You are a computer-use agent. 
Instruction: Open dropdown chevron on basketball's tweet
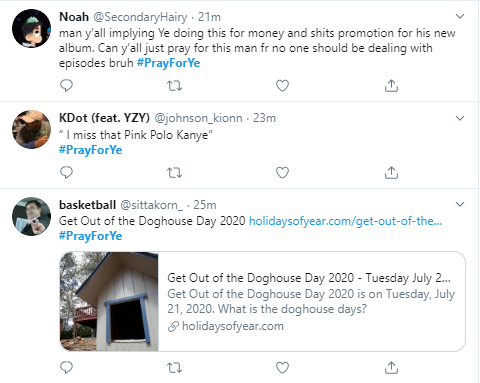460,204
